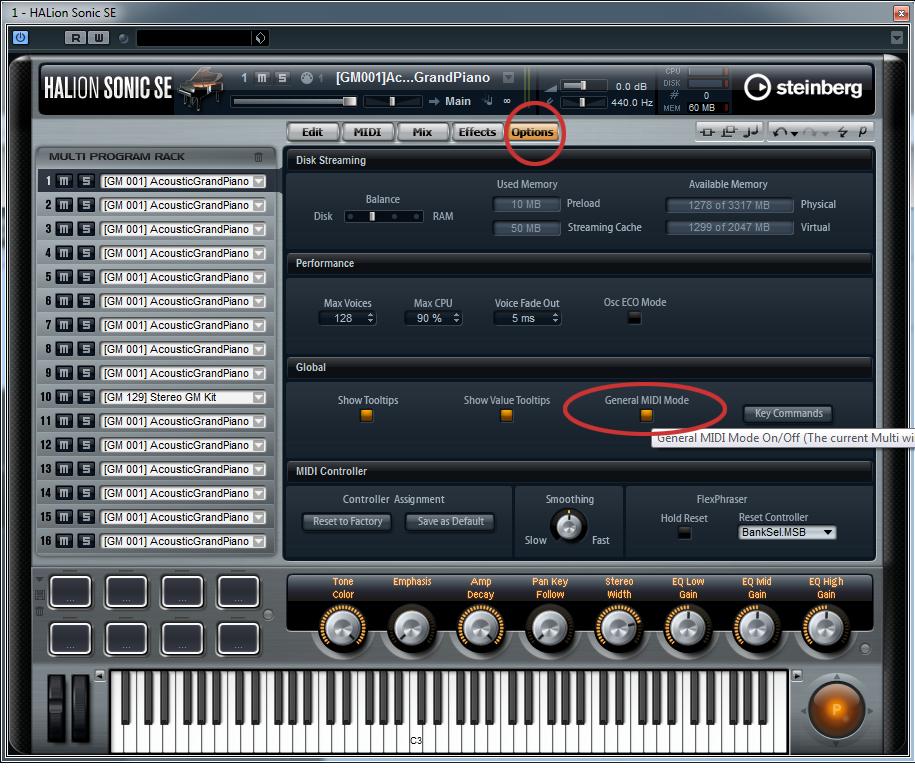This screenshot has height=768, width=915.
Task: Switch to the Edit tab
Action: tap(312, 132)
